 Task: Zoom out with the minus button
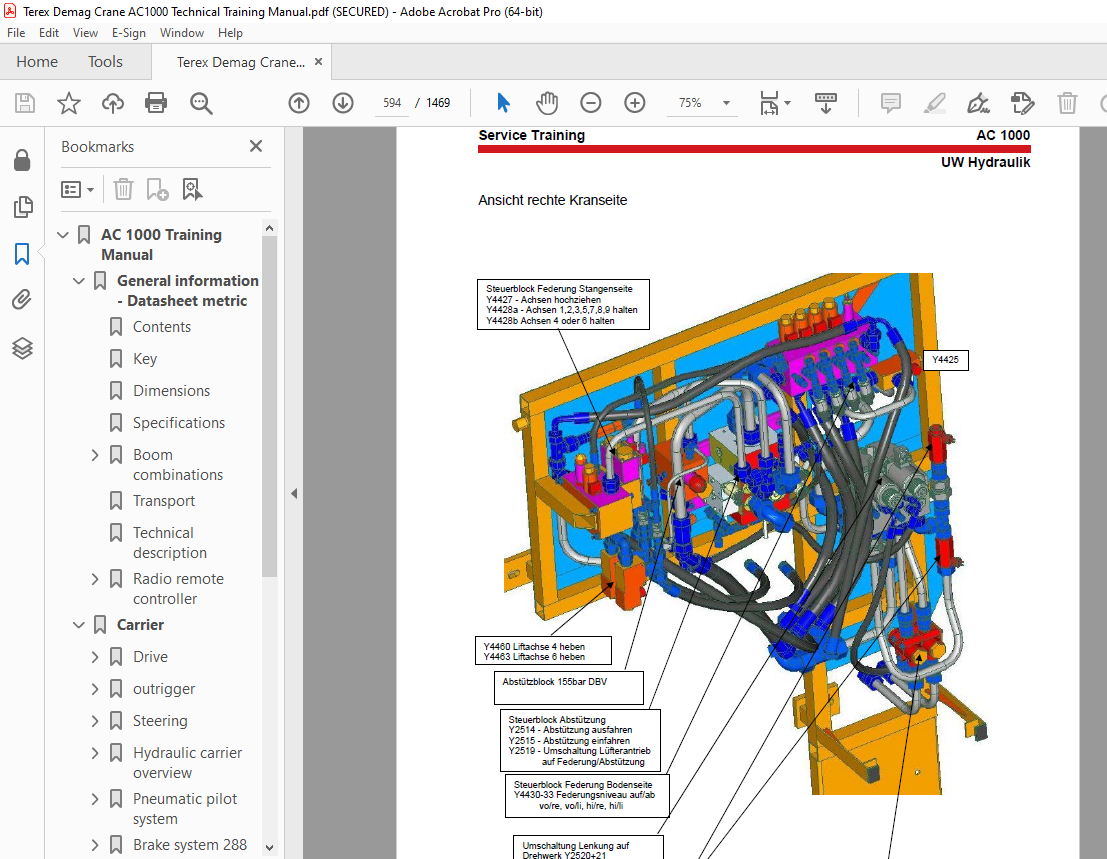click(590, 103)
